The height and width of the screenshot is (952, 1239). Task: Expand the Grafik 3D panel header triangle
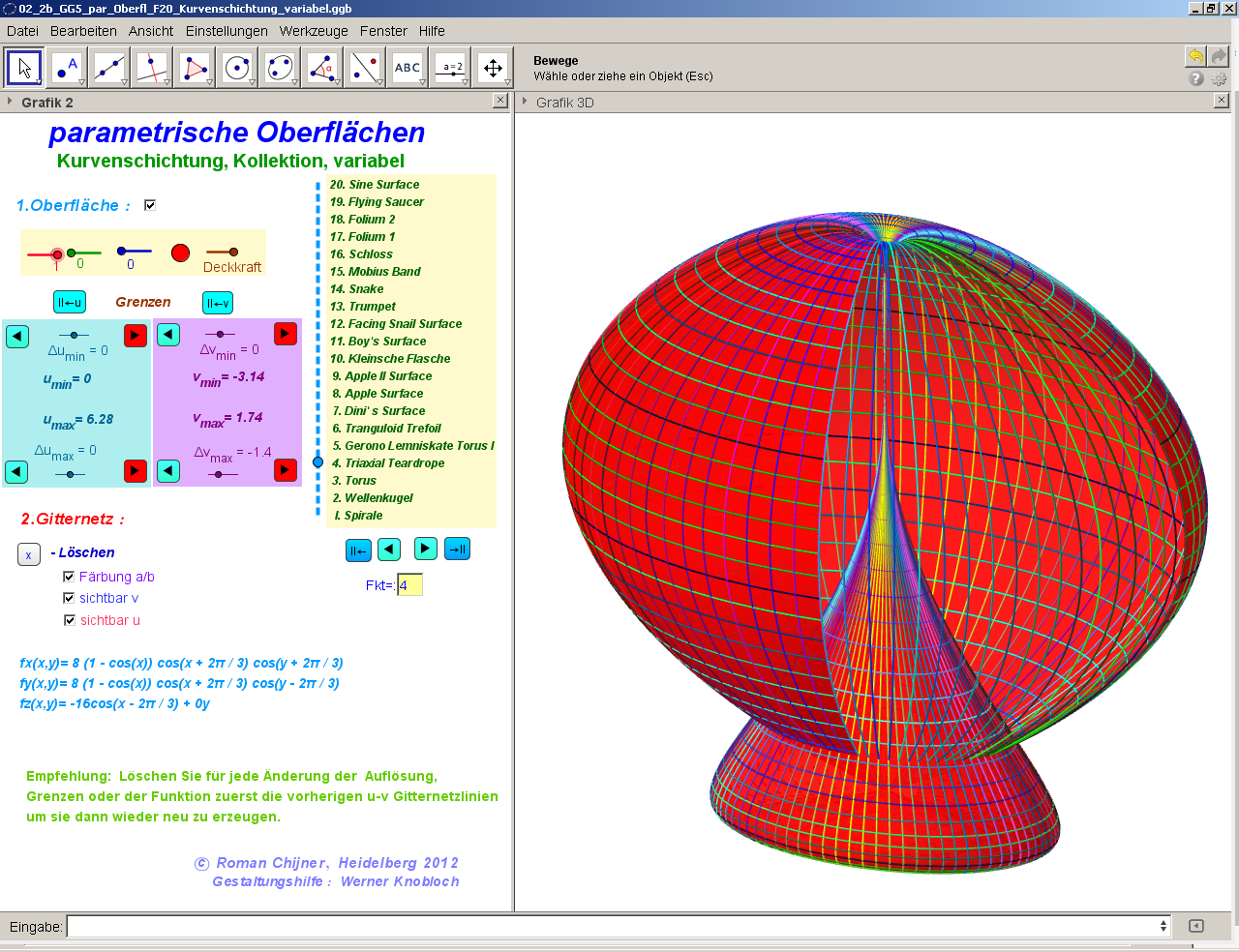[525, 102]
